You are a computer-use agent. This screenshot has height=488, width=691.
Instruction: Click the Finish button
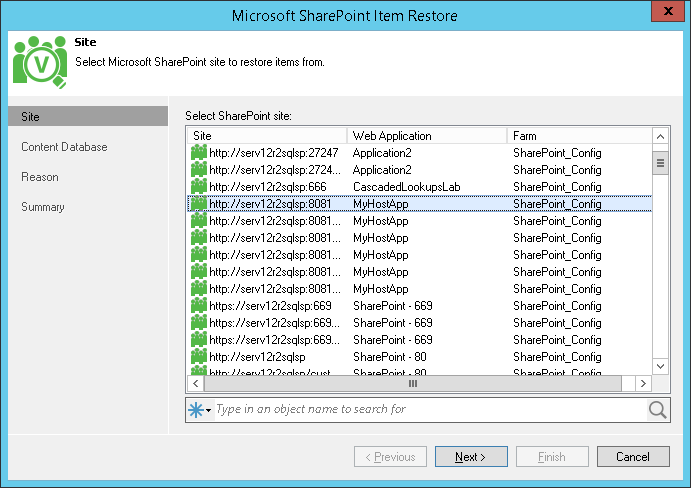point(552,457)
